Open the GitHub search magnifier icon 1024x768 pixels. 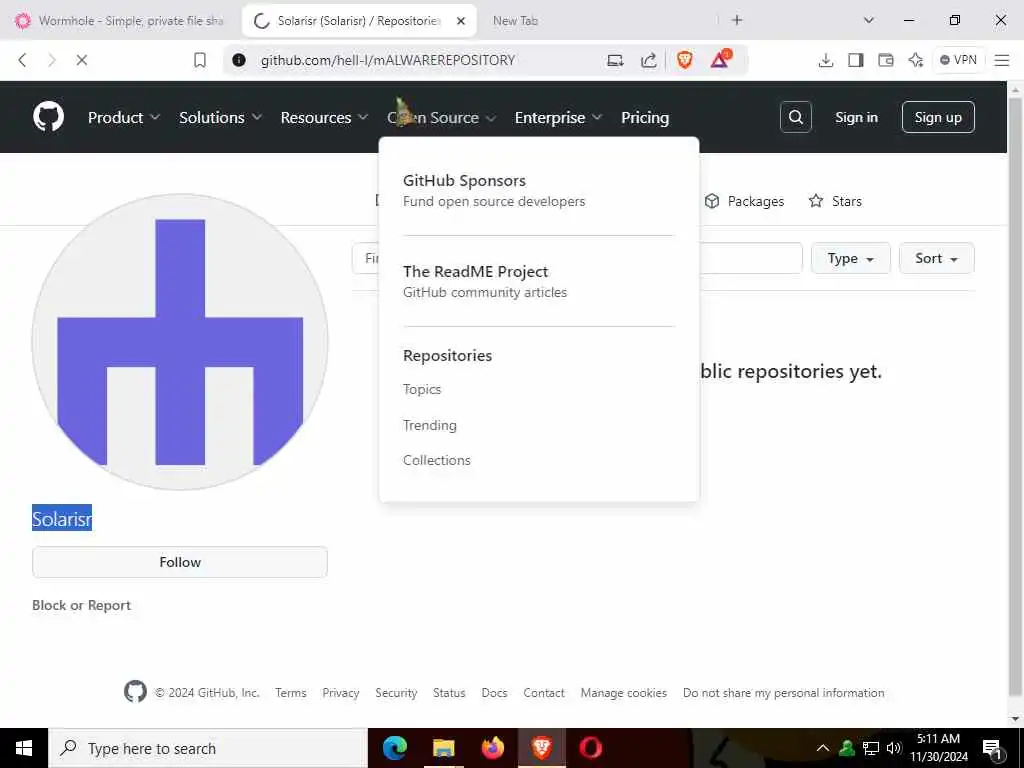[795, 117]
